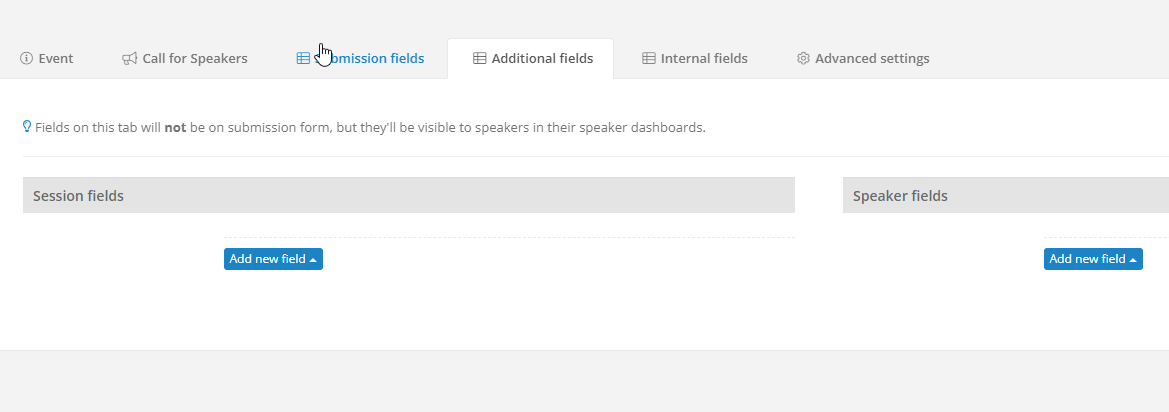Click the hint text about speaker dashboards

(371, 127)
